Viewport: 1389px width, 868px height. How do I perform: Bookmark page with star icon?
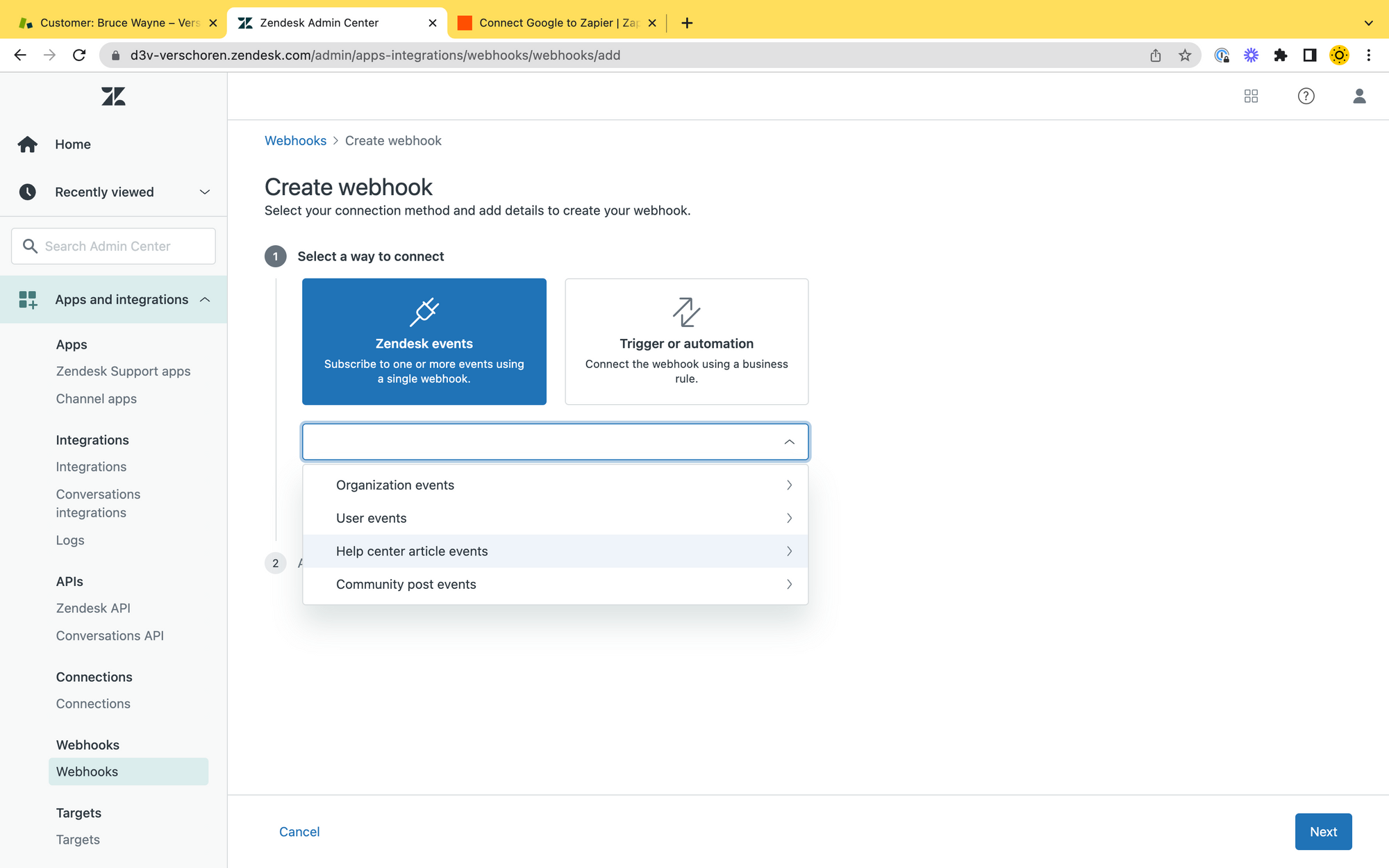click(x=1185, y=56)
